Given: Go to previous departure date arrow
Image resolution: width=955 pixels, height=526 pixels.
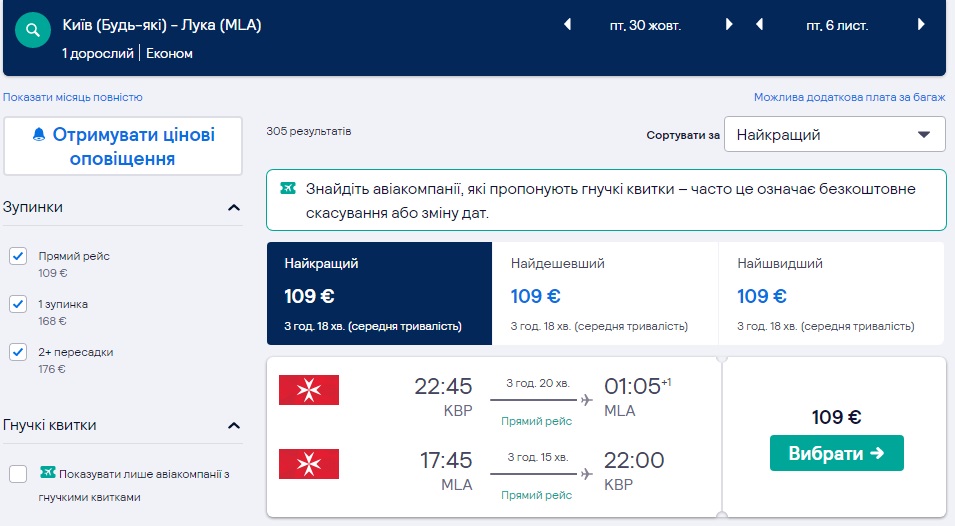Looking at the screenshot, I should [568, 25].
